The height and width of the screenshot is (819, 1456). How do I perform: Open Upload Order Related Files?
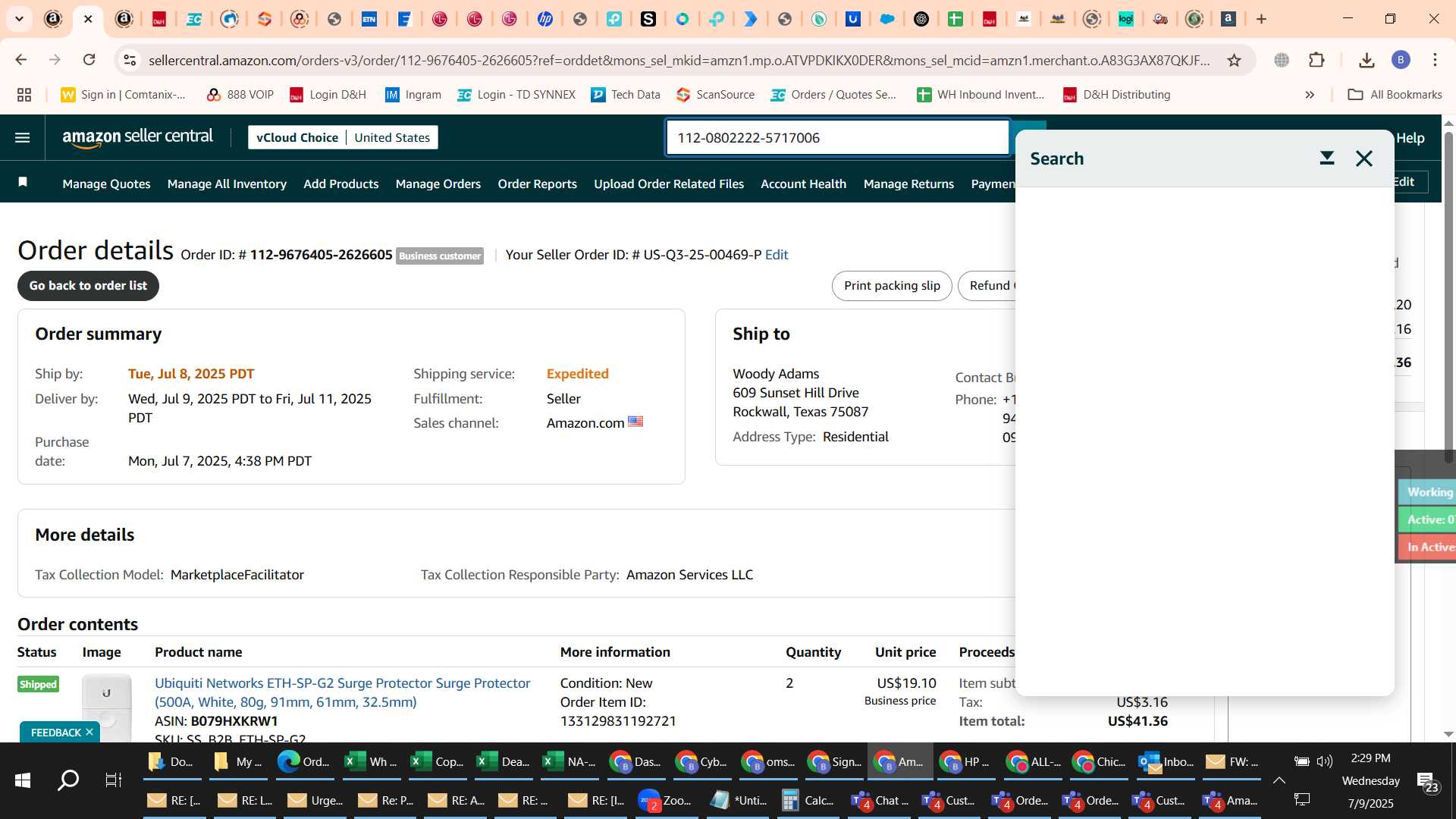[669, 184]
